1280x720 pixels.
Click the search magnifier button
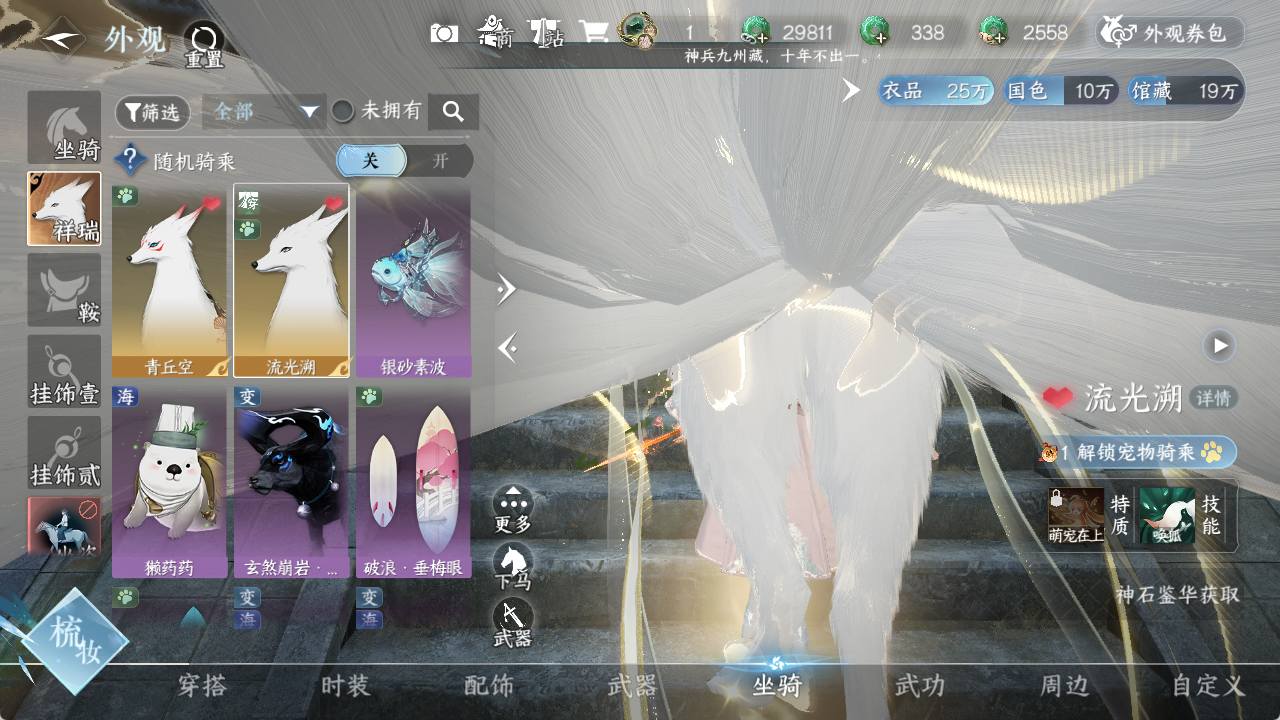(453, 112)
